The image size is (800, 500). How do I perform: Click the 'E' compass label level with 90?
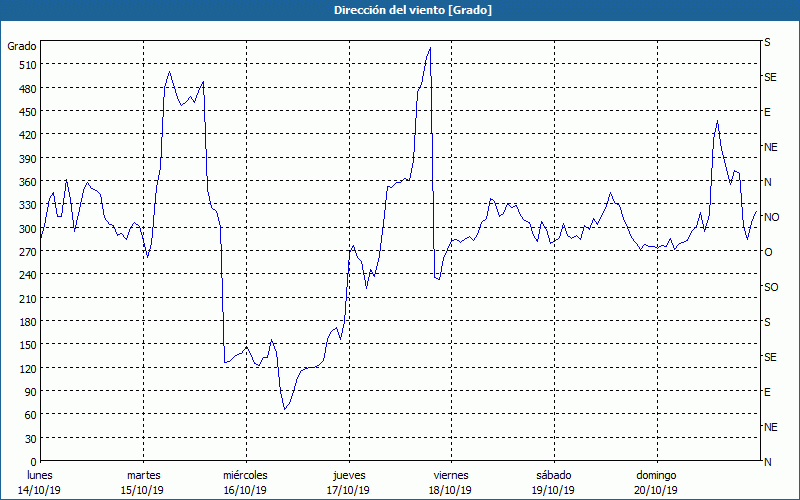click(x=767, y=392)
